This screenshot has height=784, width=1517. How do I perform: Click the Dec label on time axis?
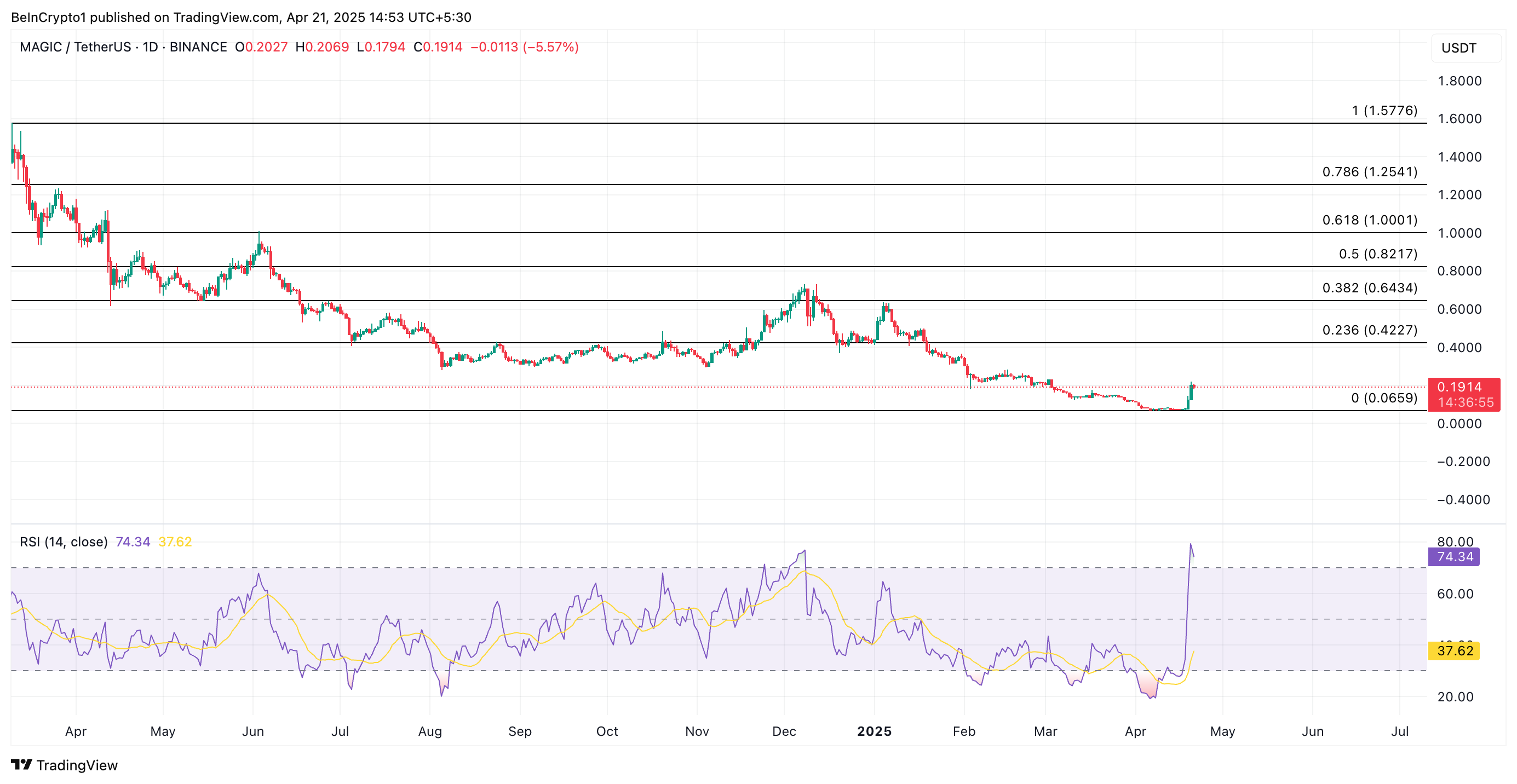tap(784, 731)
